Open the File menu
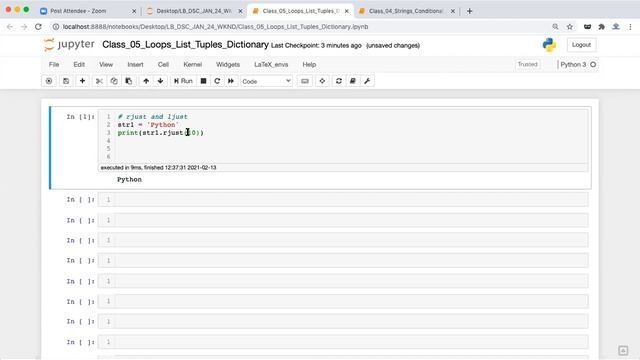Viewport: 640px width, 360px height. pos(54,64)
